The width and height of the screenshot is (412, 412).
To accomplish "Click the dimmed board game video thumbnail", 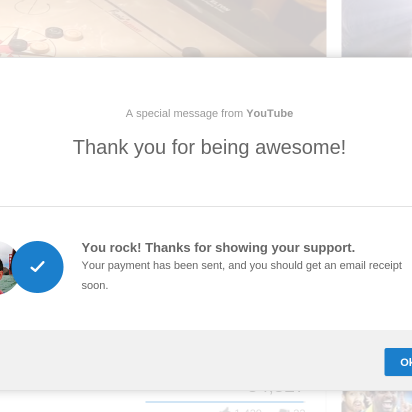I will (163, 28).
